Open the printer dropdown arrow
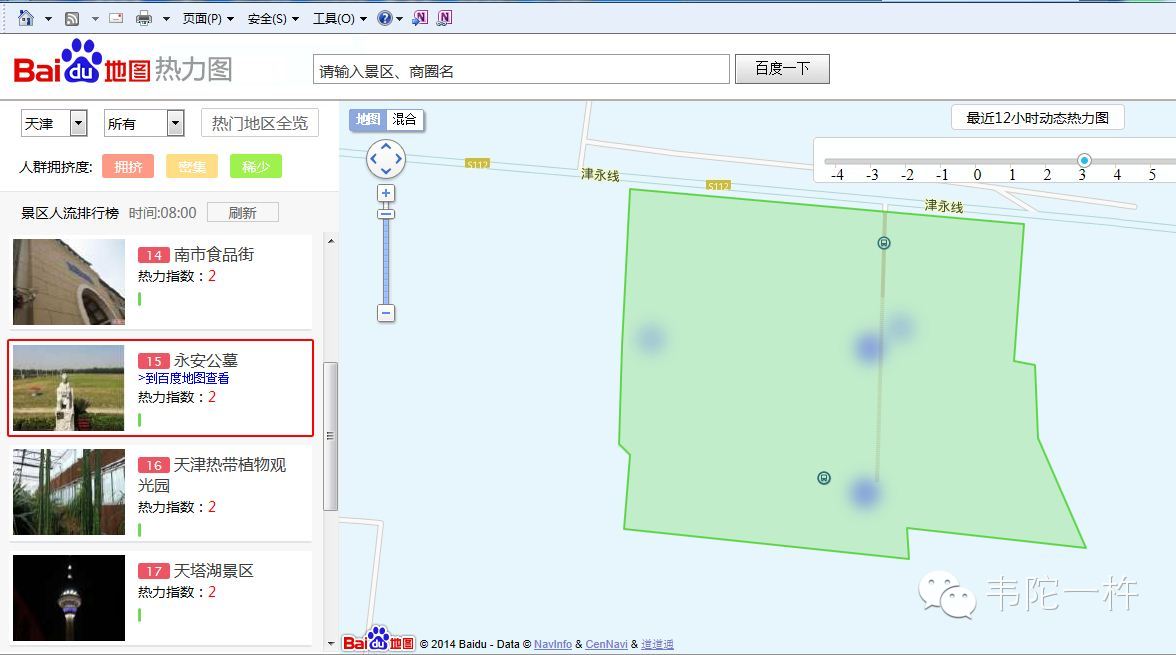 (x=166, y=19)
